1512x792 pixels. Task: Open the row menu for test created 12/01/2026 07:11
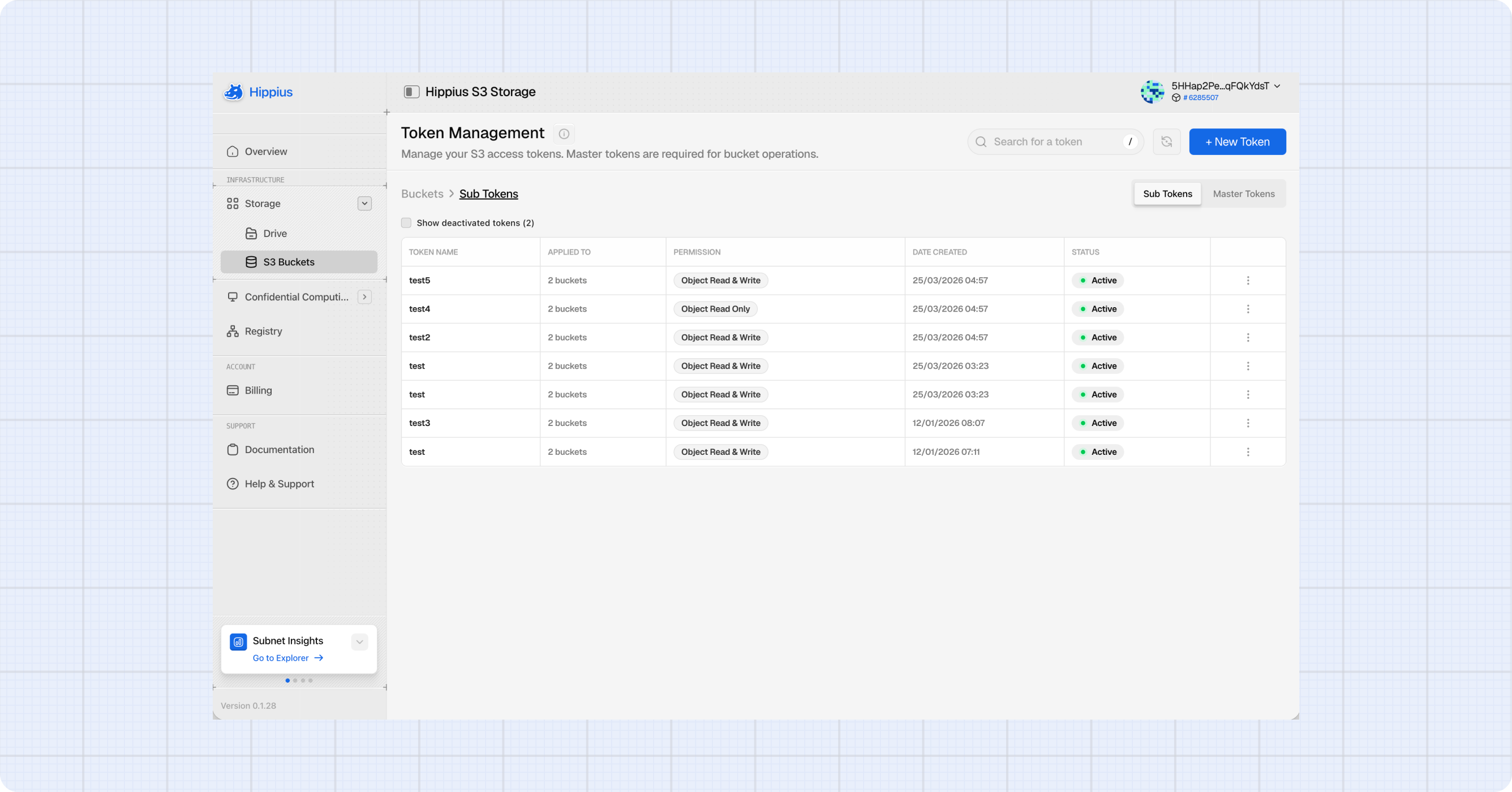point(1248,453)
